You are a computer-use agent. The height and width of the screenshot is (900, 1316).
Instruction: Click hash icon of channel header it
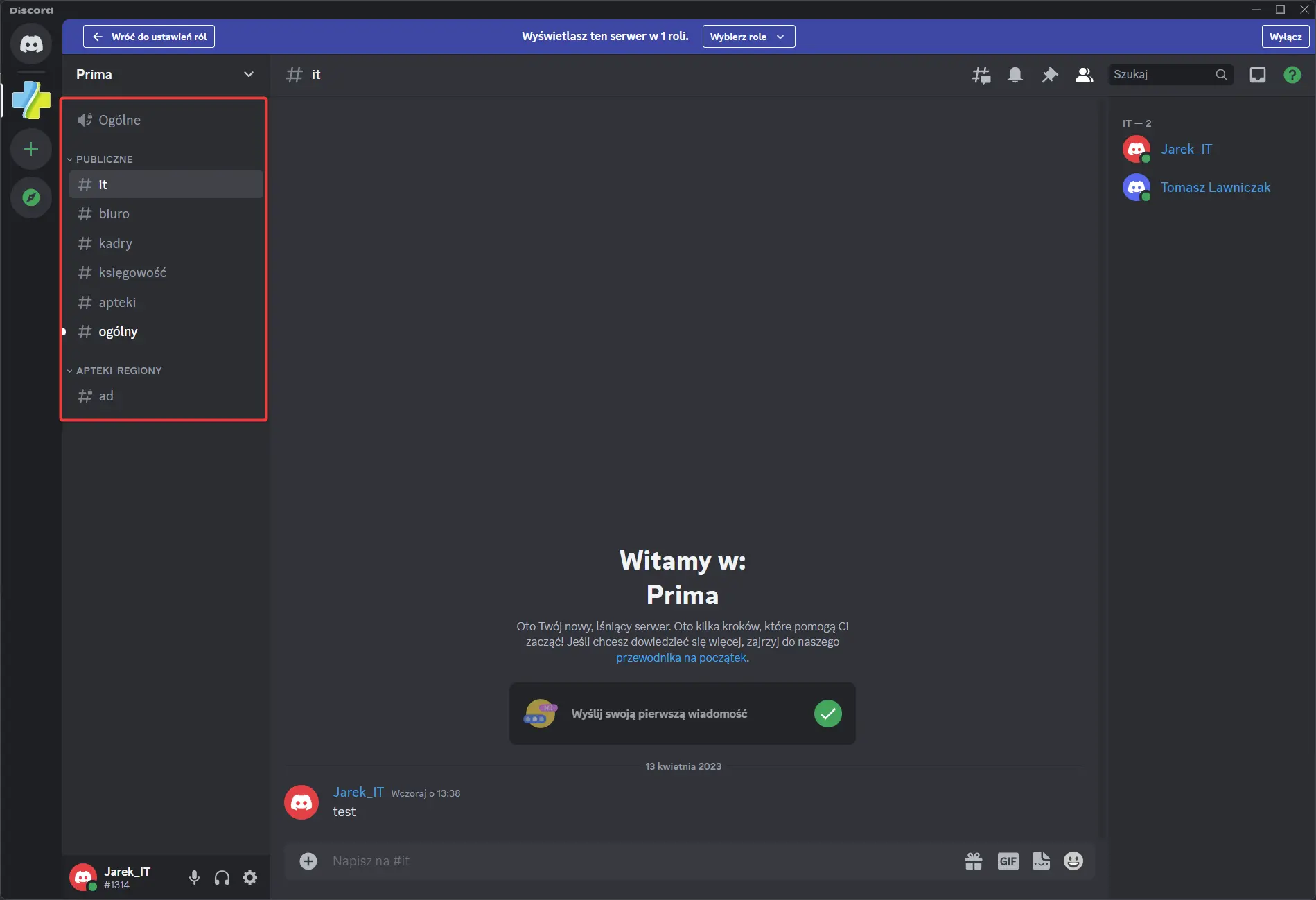pyautogui.click(x=295, y=75)
